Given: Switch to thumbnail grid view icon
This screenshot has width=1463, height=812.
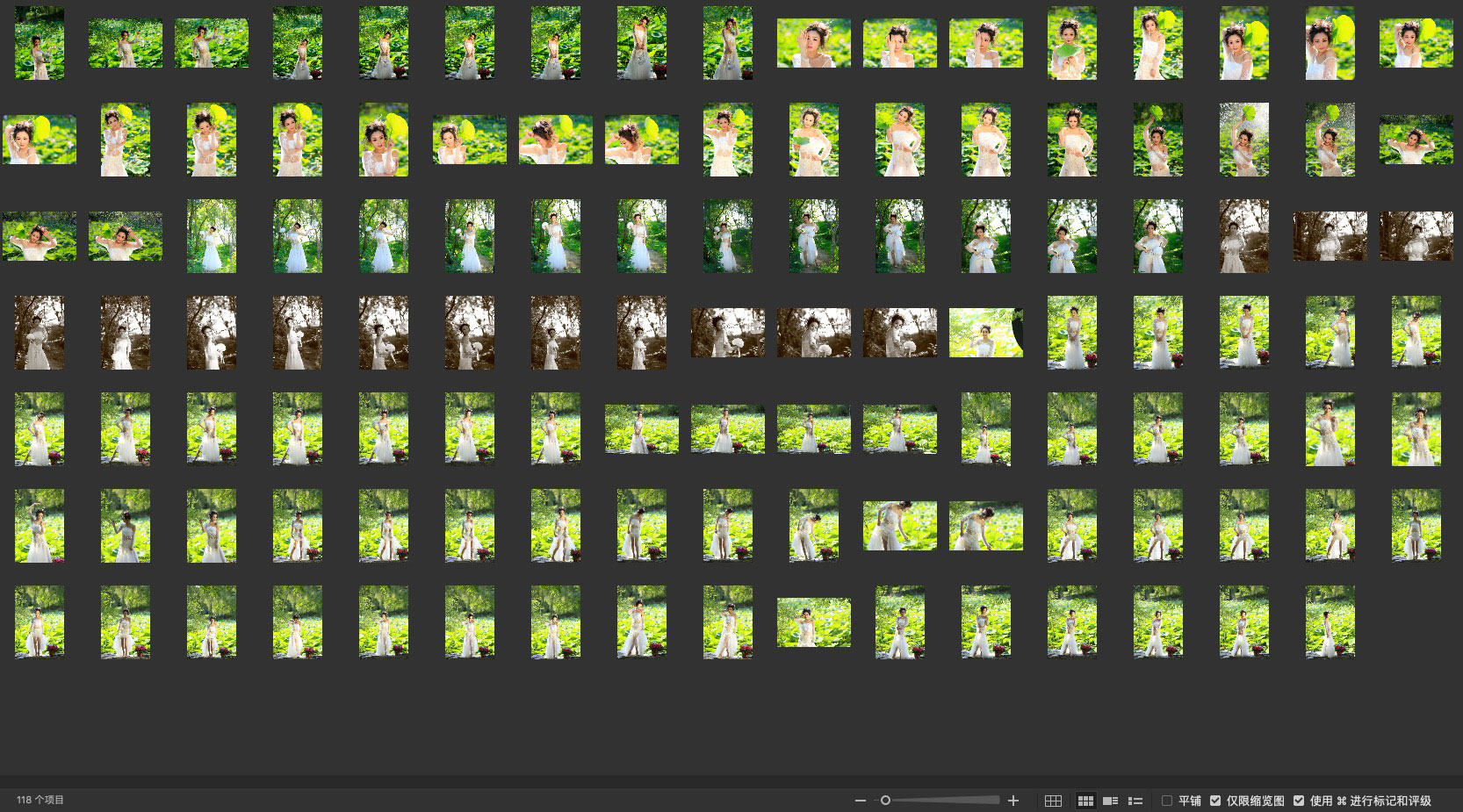Looking at the screenshot, I should pyautogui.click(x=1085, y=801).
